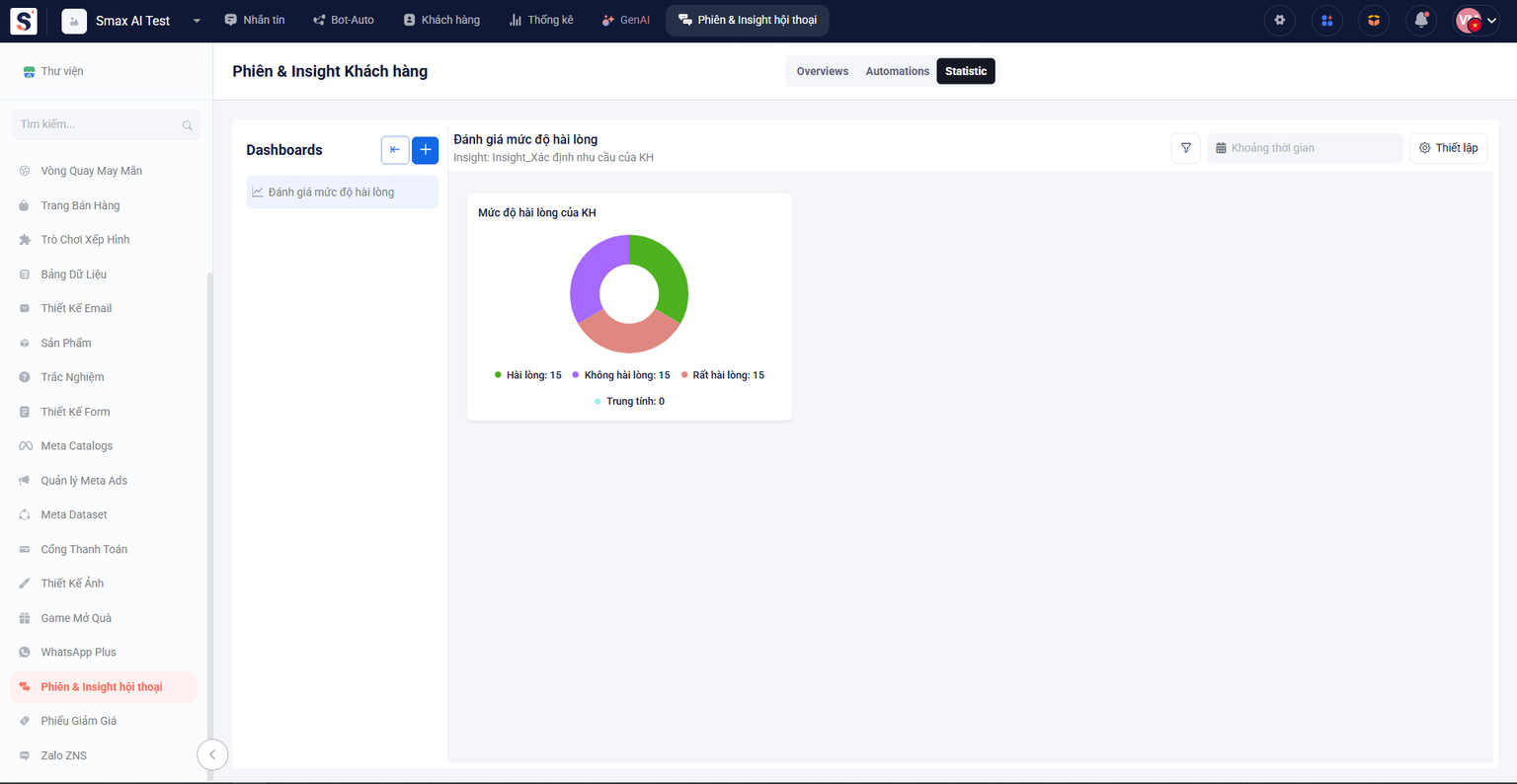1517x784 pixels.
Task: Switch to the Overviews tab
Action: (x=822, y=71)
